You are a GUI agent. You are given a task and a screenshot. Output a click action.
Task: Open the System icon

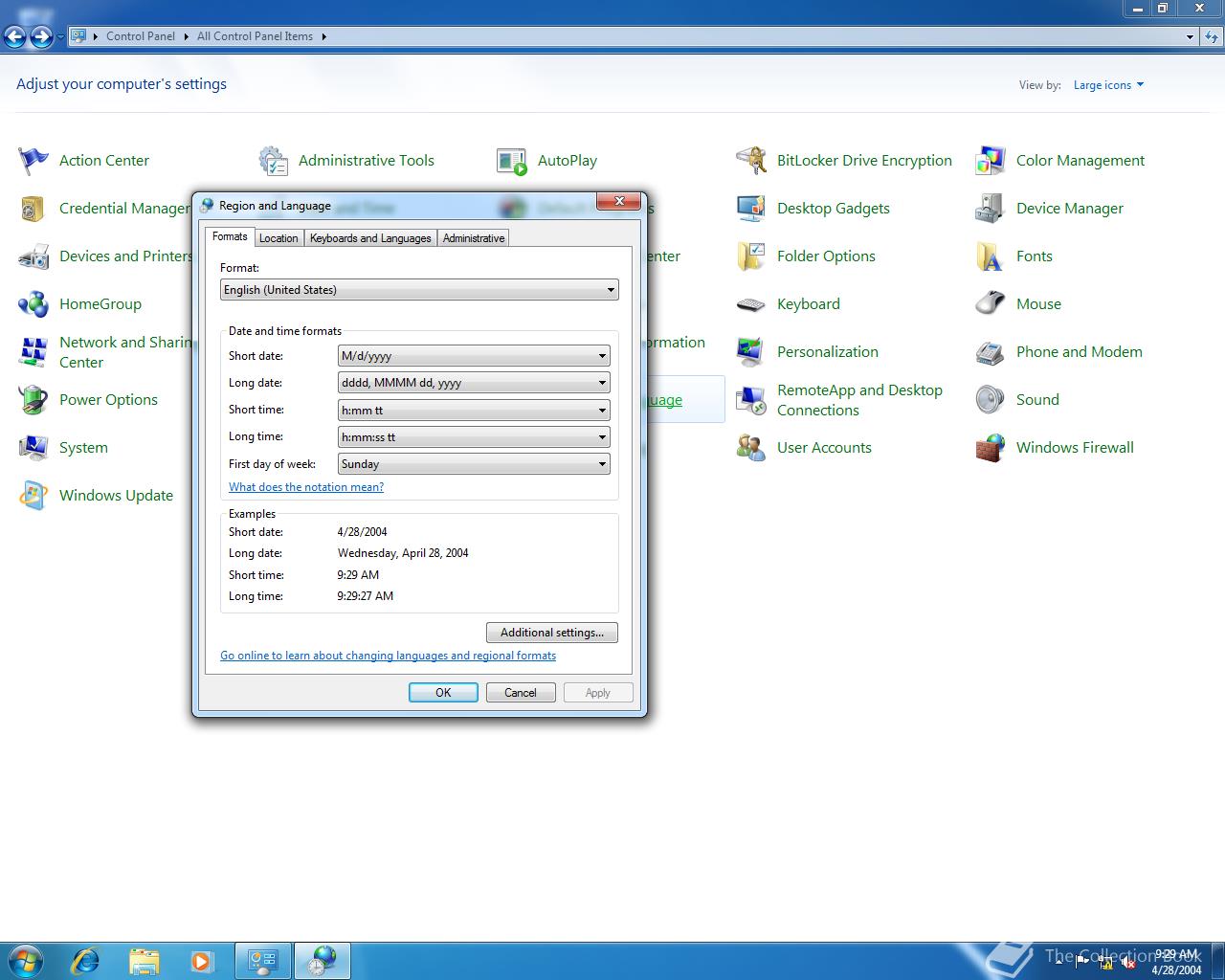tap(33, 448)
